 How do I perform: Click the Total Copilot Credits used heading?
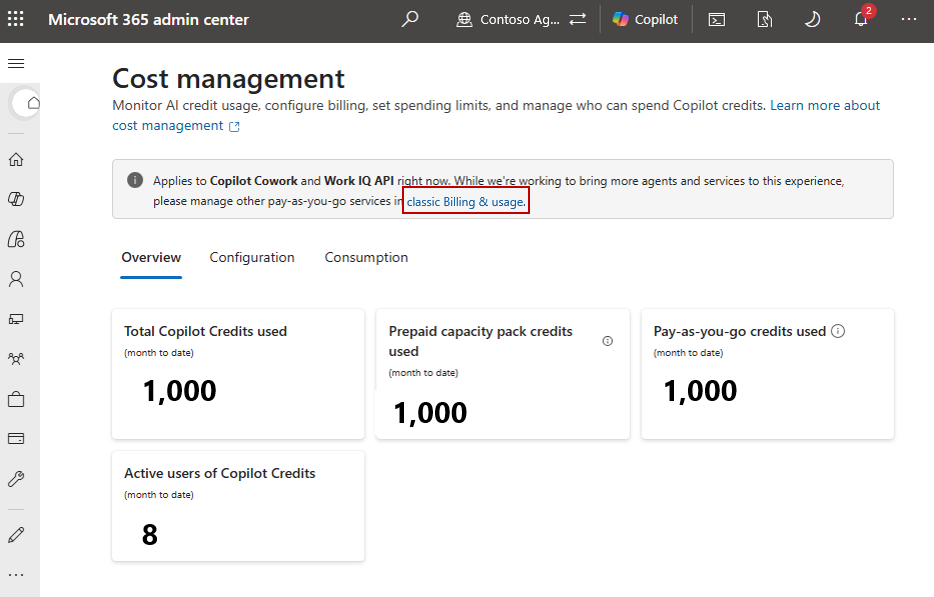point(206,331)
